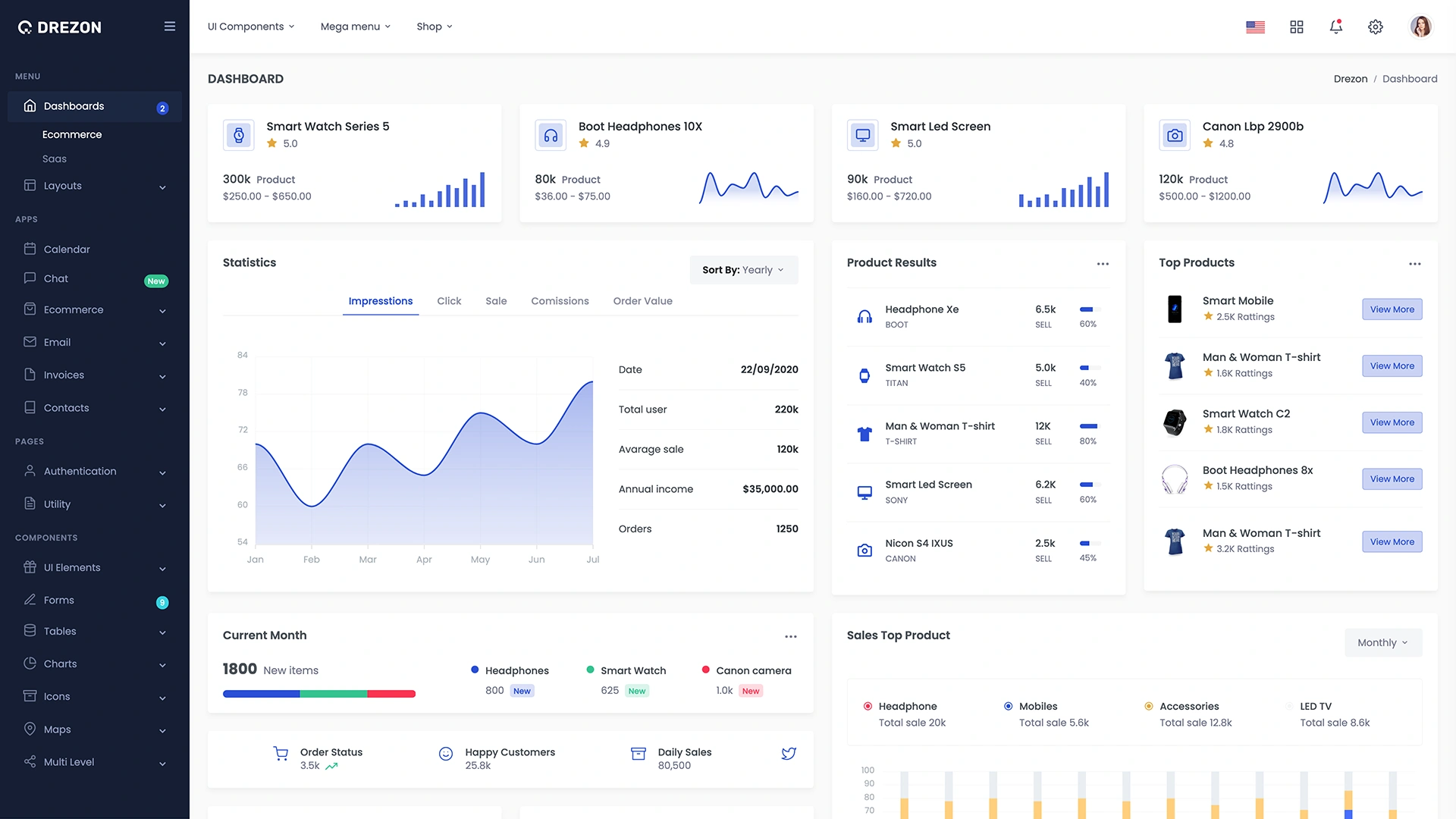Image resolution: width=1456 pixels, height=819 pixels.
Task: Expand the Ecommerce menu in sidebar
Action: click(74, 310)
